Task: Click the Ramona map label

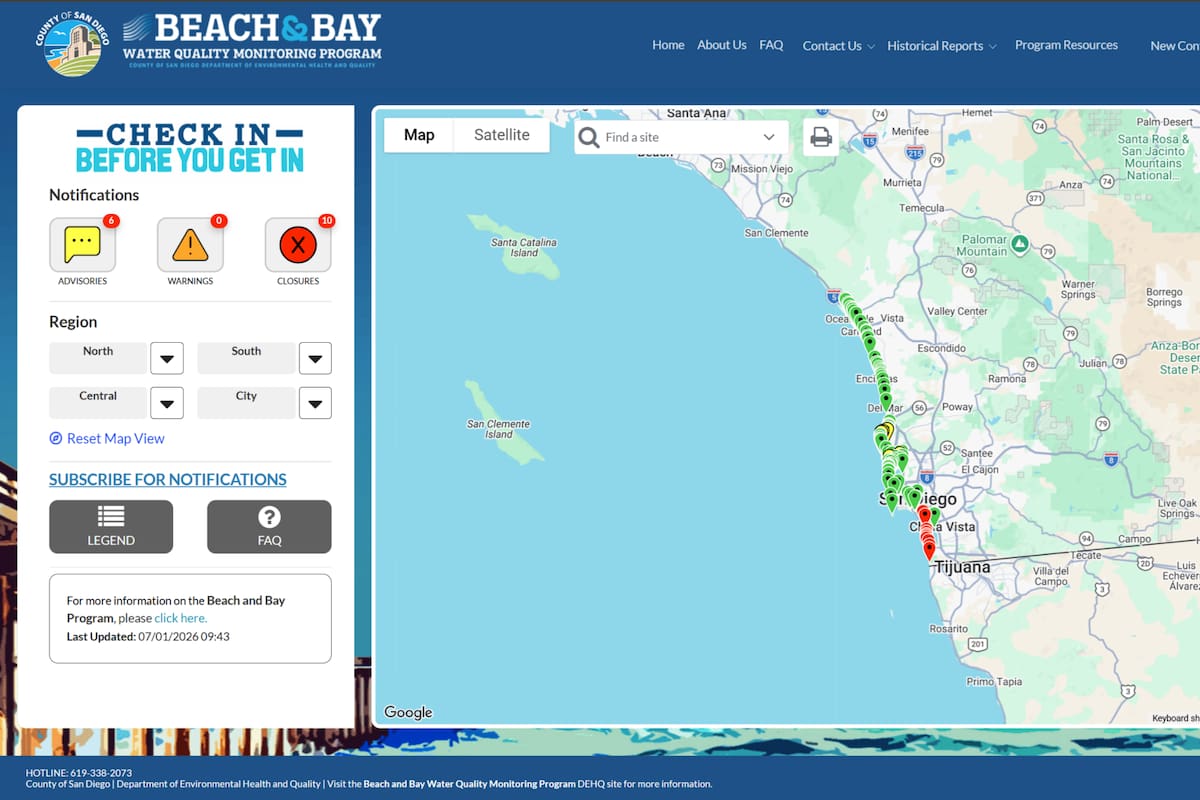Action: pyautogui.click(x=1007, y=379)
